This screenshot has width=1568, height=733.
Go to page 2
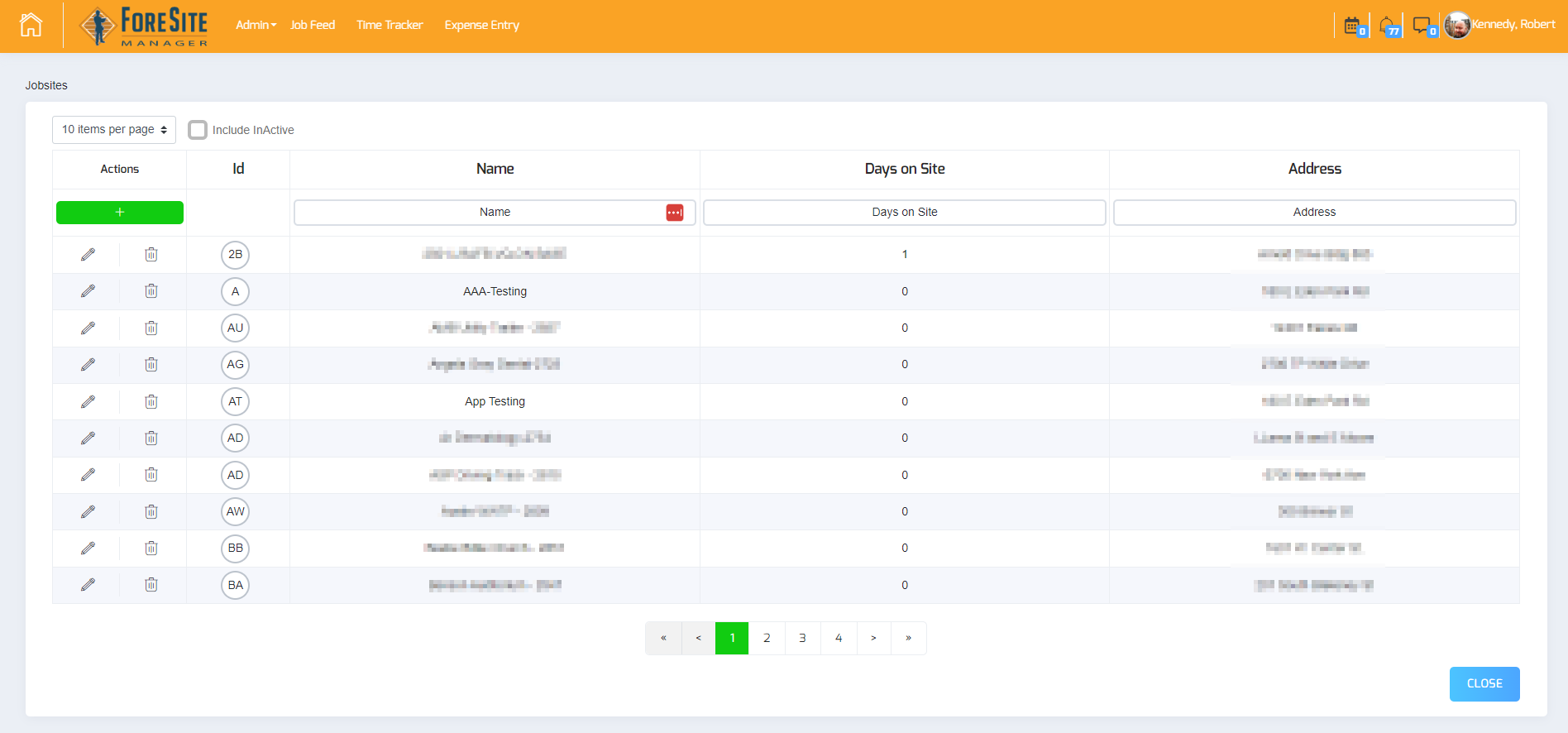click(767, 638)
